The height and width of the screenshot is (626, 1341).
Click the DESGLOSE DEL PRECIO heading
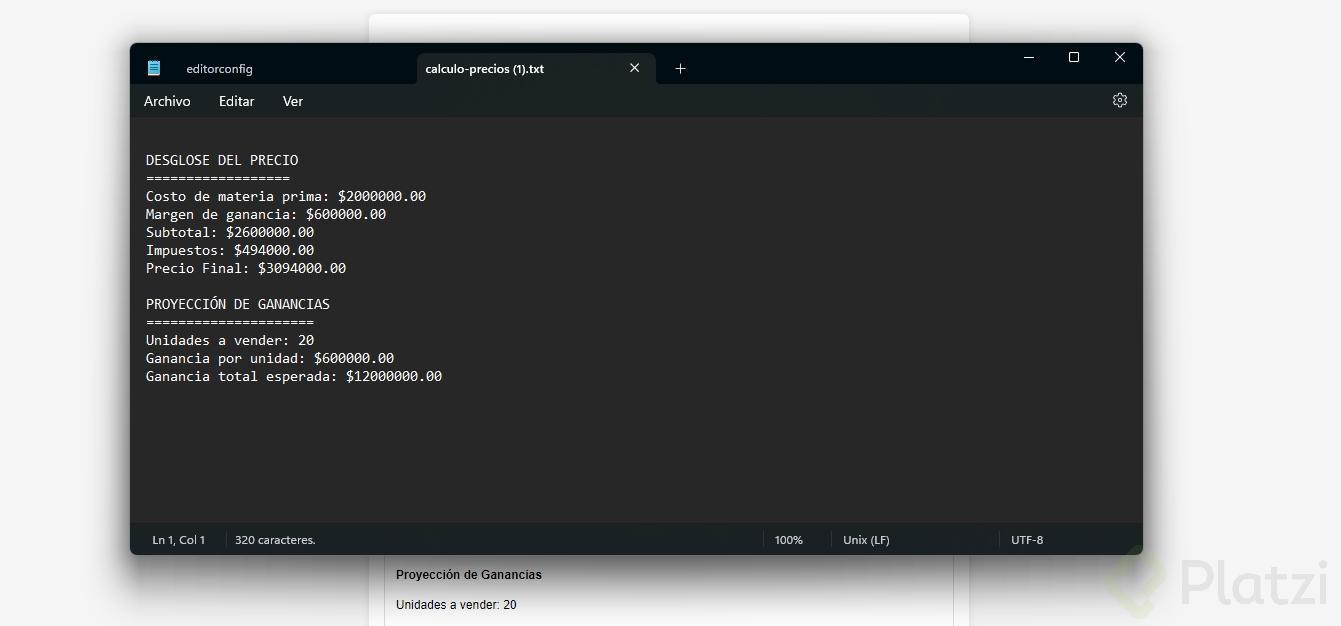pos(222,160)
